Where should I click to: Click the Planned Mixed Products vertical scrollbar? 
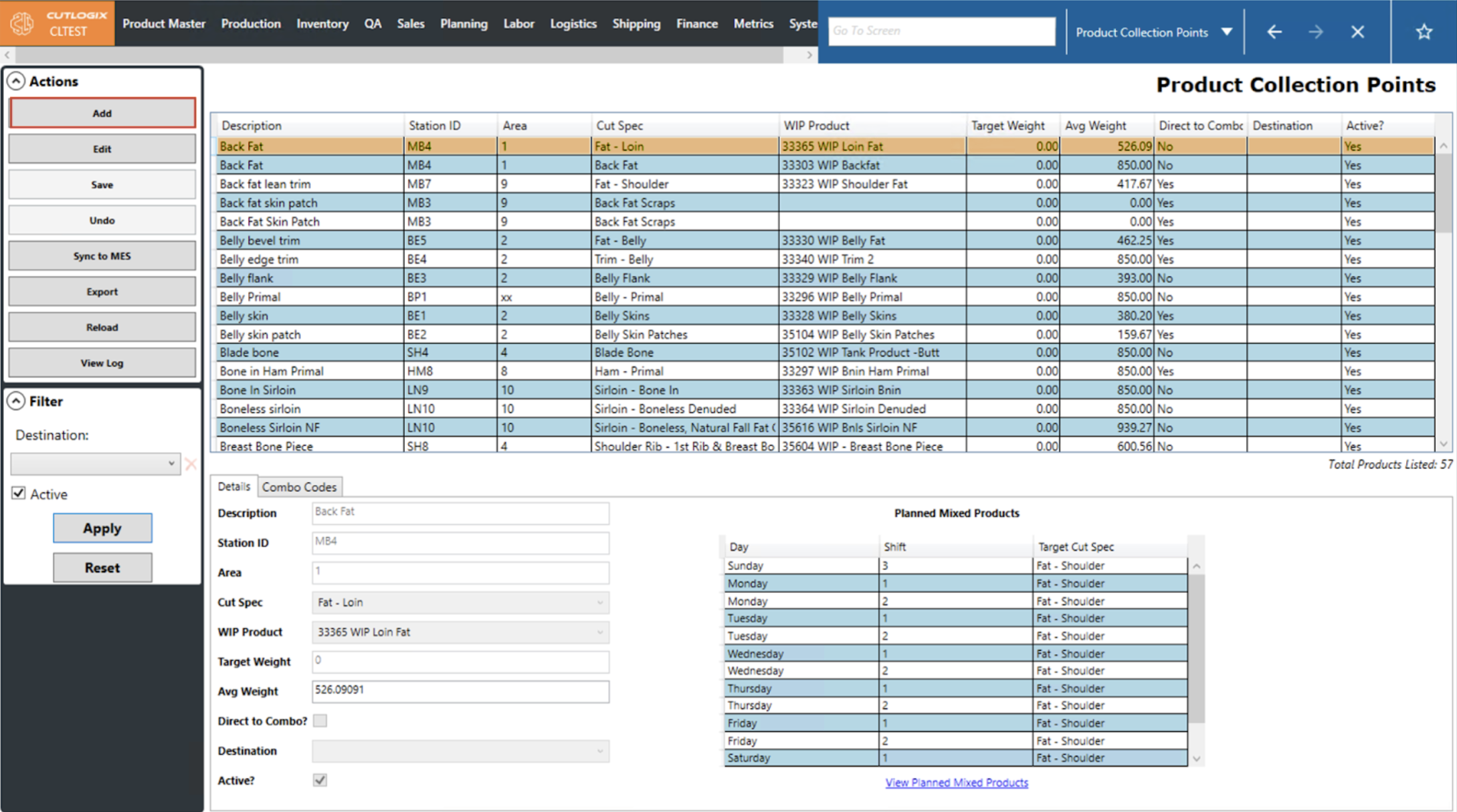coord(1196,649)
